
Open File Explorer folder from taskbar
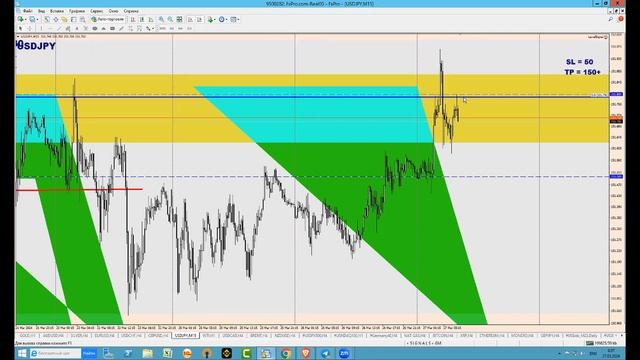(x=147, y=353)
